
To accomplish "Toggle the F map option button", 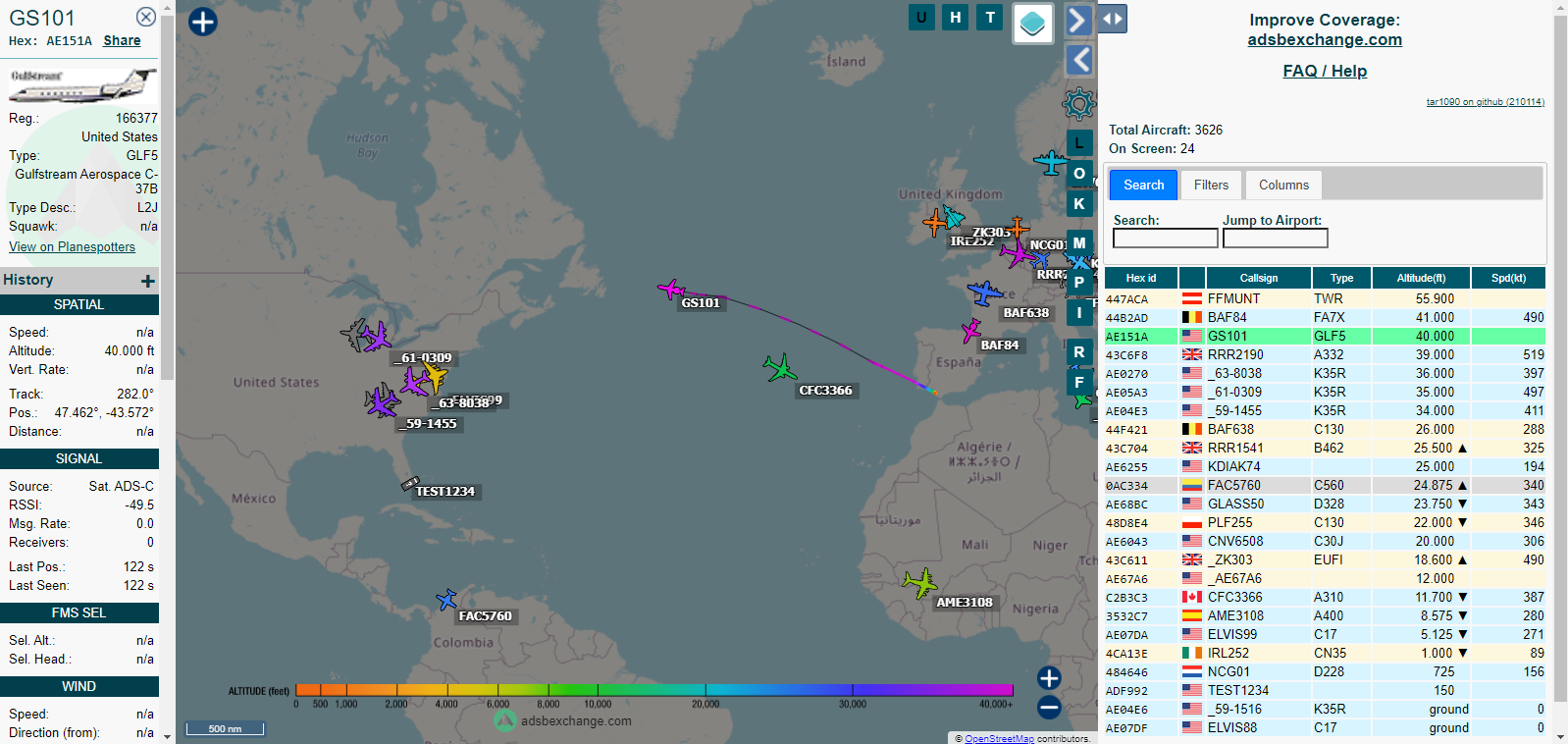I will tap(1079, 382).
